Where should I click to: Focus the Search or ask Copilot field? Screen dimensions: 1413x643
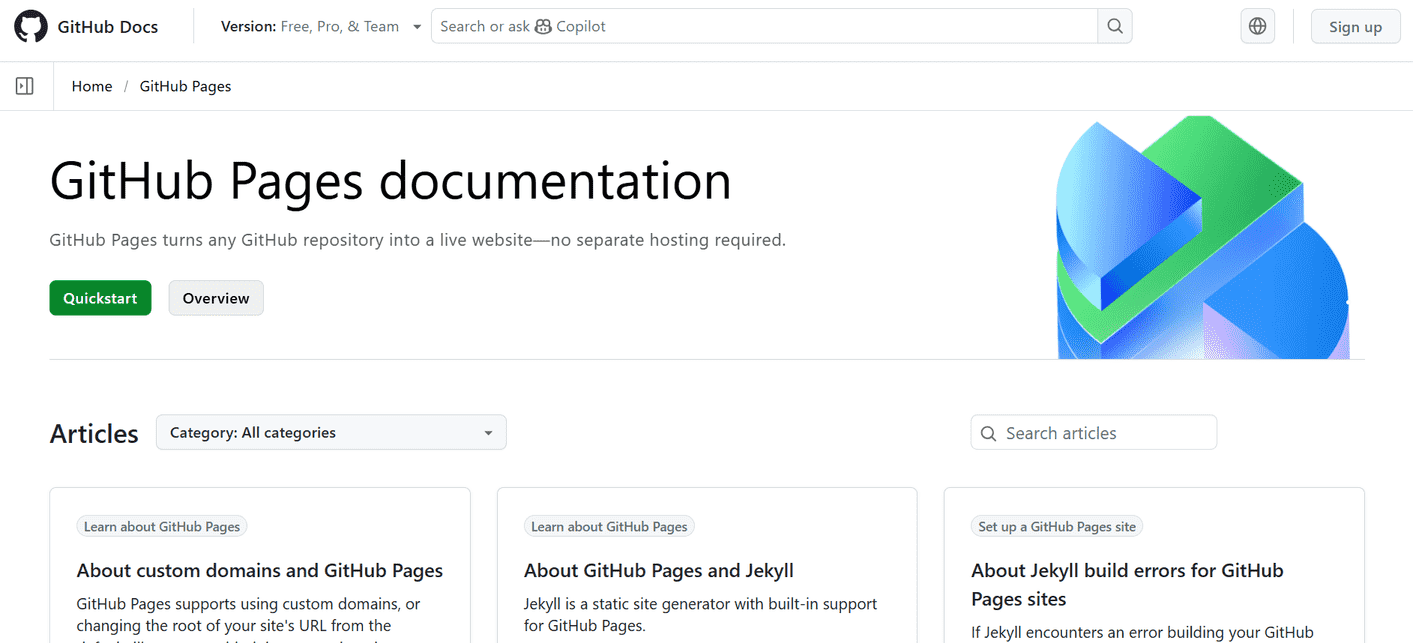pos(764,27)
